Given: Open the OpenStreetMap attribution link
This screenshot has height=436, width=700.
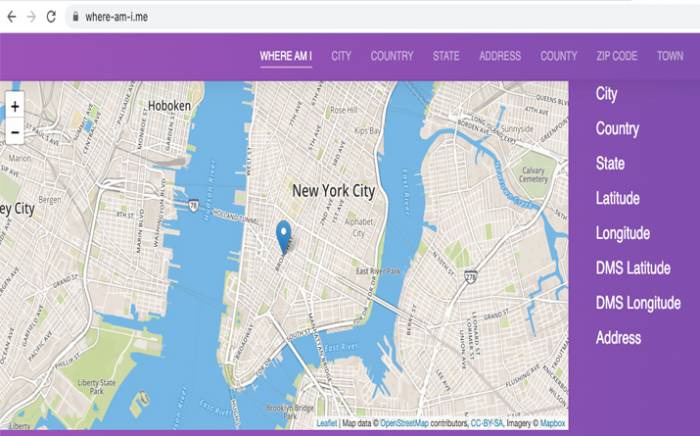Looking at the screenshot, I should 404,423.
